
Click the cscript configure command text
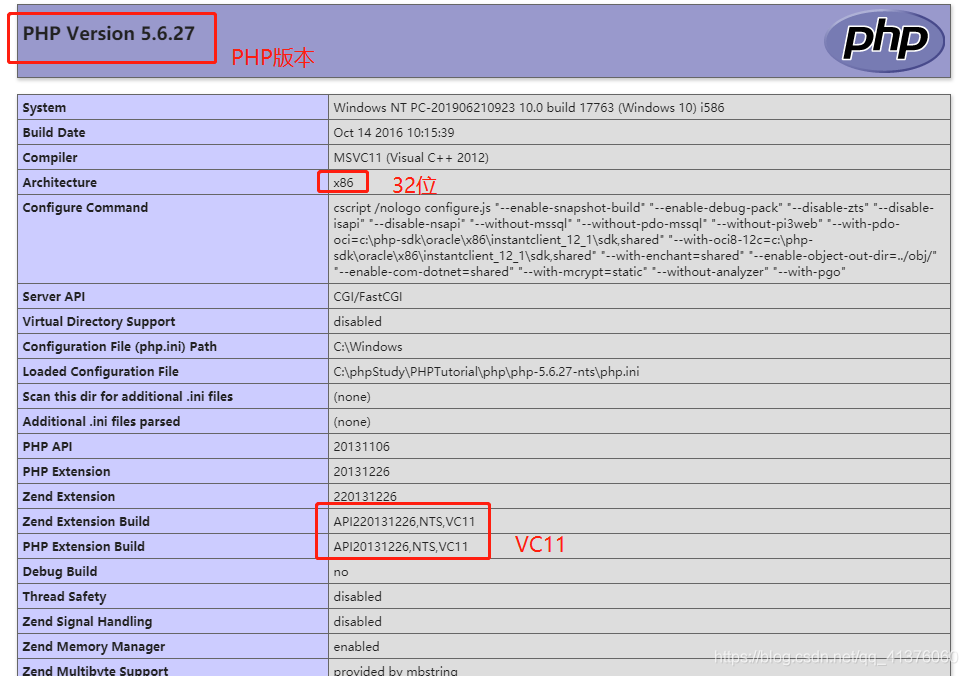click(x=635, y=240)
